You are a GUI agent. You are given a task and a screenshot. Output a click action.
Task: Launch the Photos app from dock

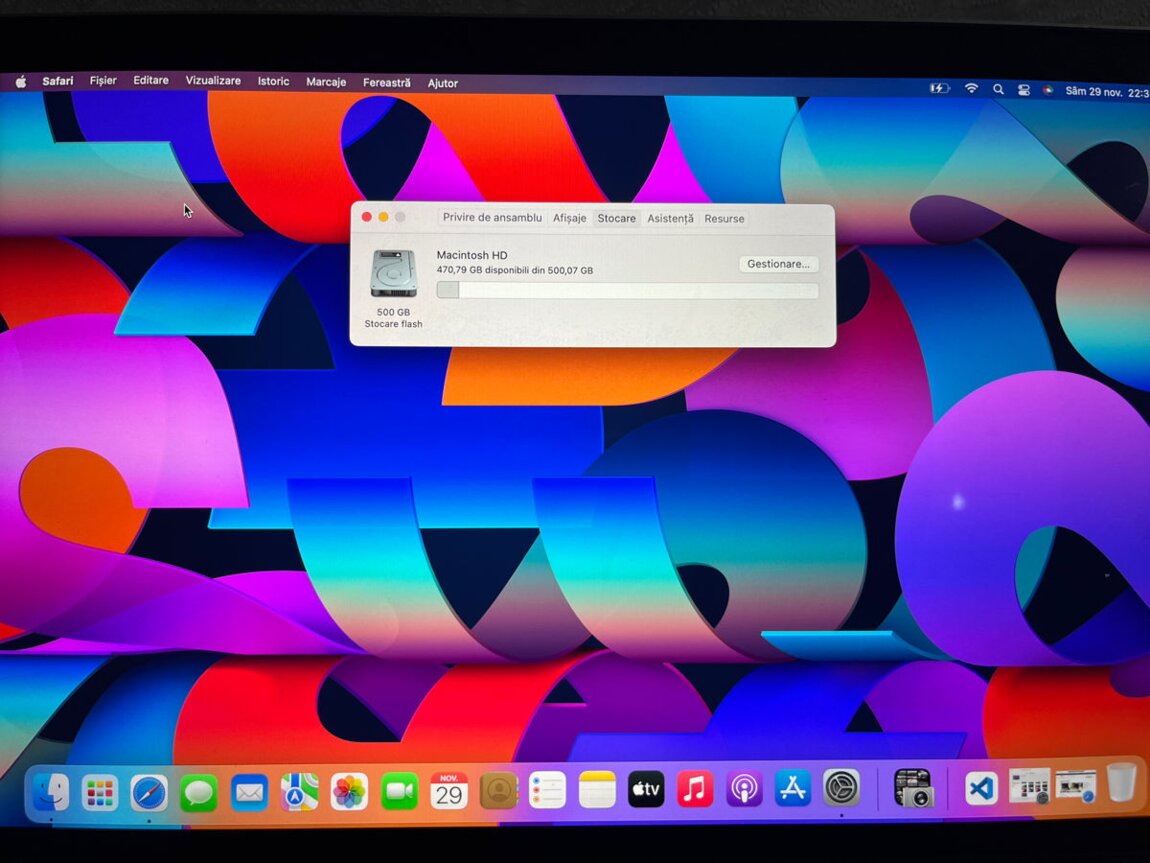click(x=349, y=791)
